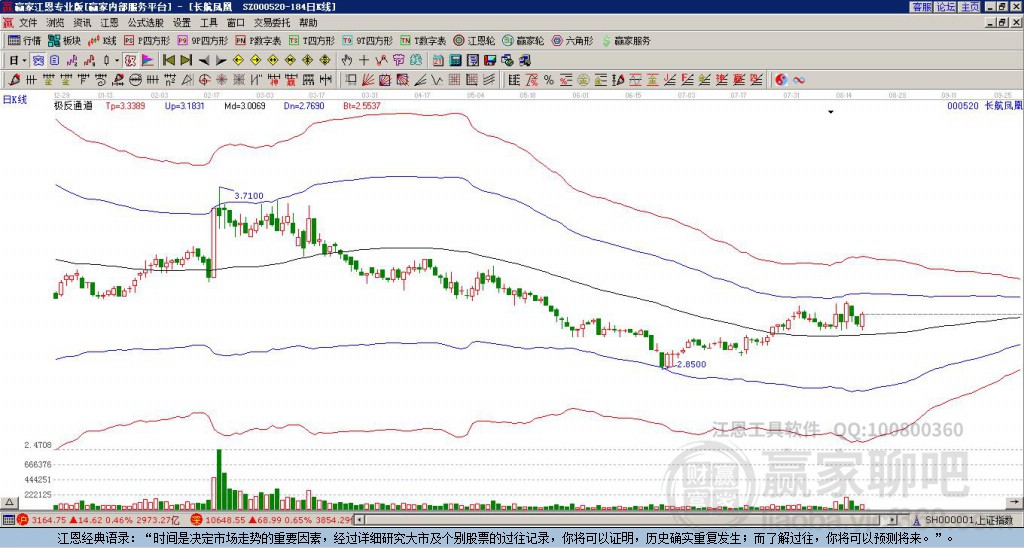Viewport: 1024px width, 548px height.
Task: Open the 浏览 menu
Action: tap(56, 23)
